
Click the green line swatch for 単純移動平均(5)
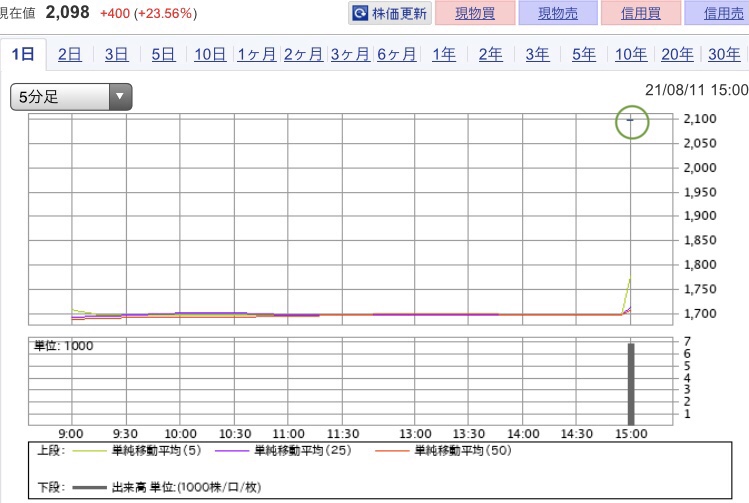tap(89, 450)
